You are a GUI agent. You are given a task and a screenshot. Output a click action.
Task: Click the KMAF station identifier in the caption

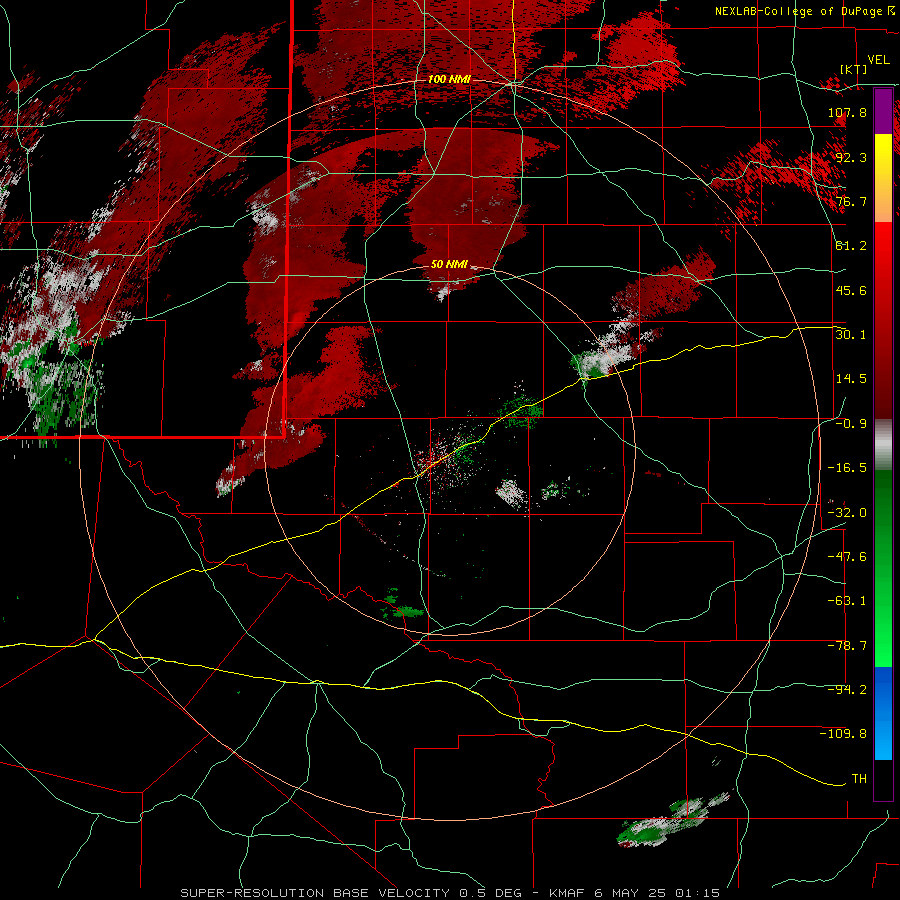[x=568, y=893]
